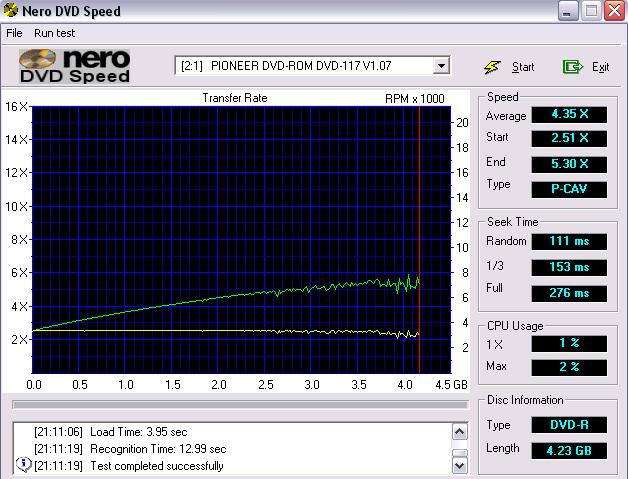Viewport: 628px width, 479px height.
Task: Select the Random seek time 111 ms field
Action: (569, 242)
